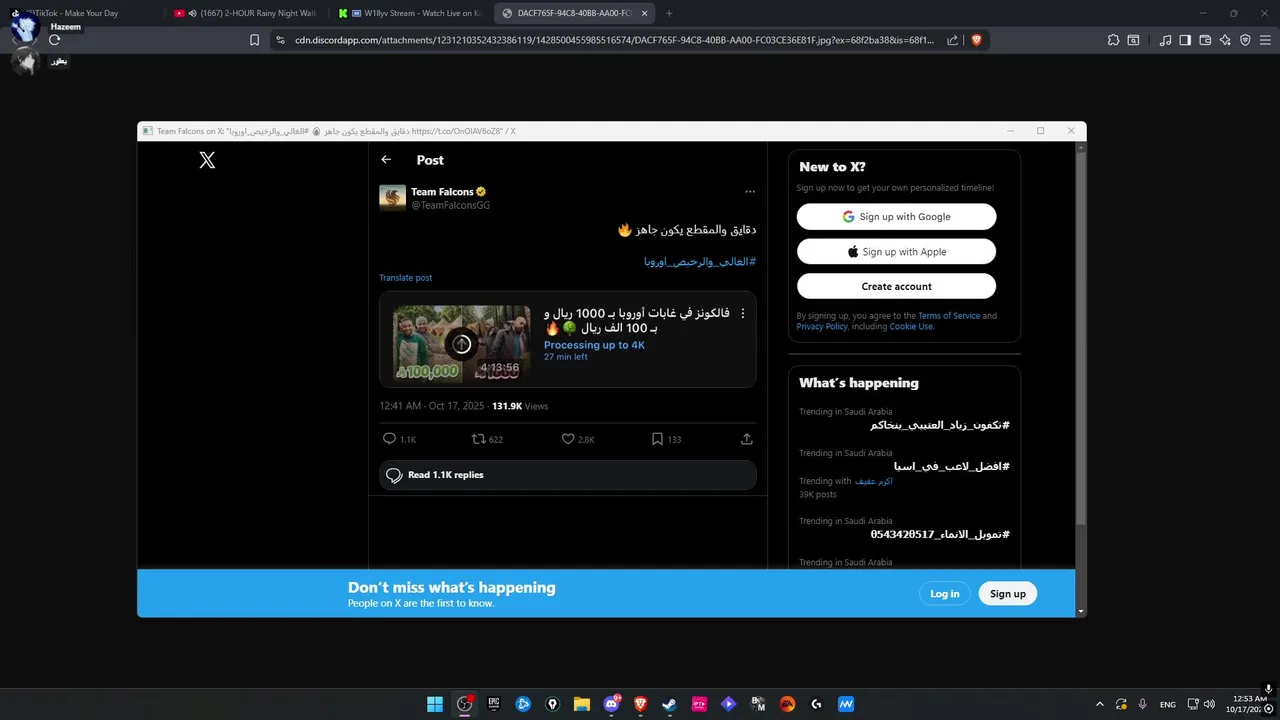Open the browser Extensions puzzle icon
The image size is (1280, 720).
[x=1113, y=40]
